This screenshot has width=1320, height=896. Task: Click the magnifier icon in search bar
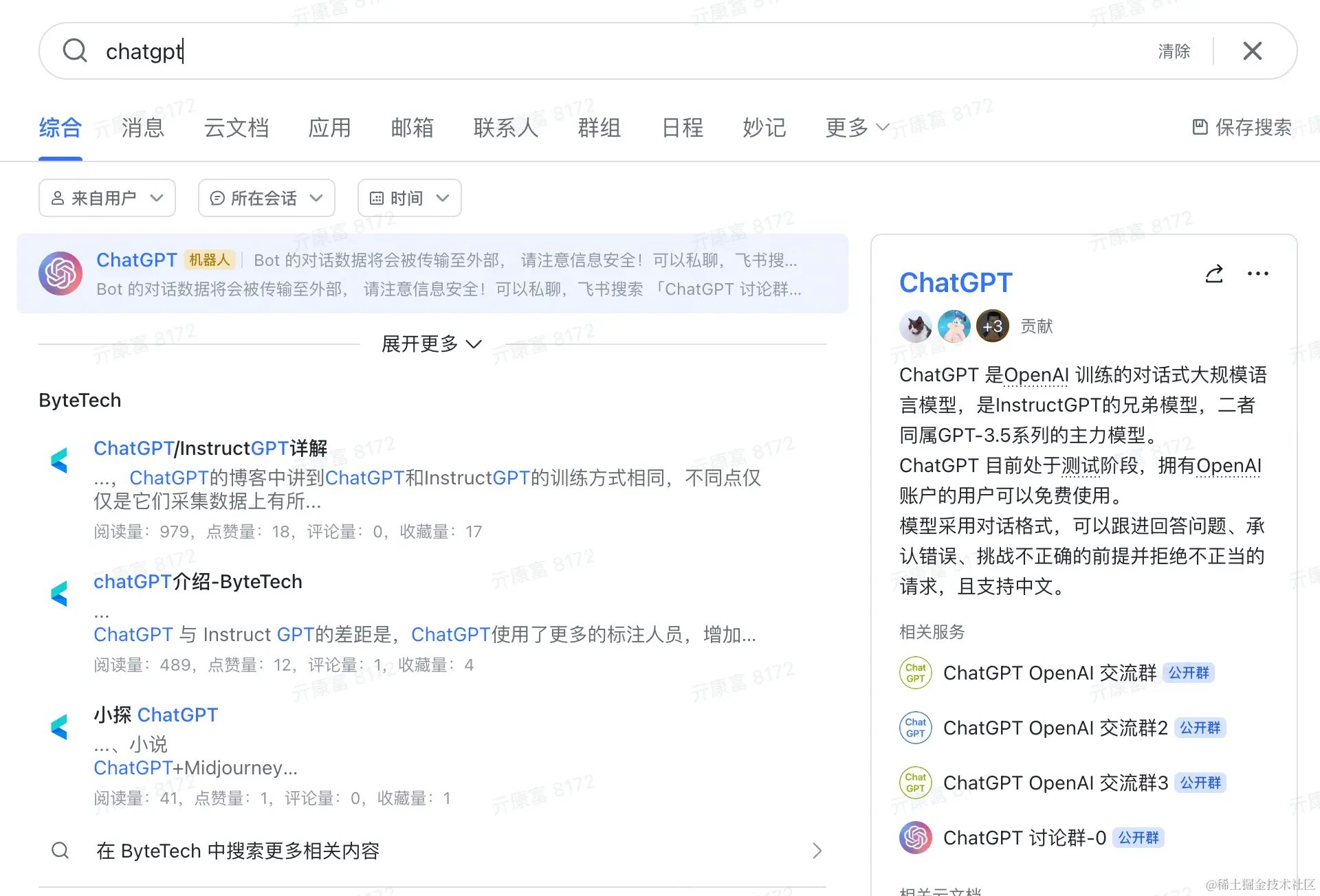(74, 51)
